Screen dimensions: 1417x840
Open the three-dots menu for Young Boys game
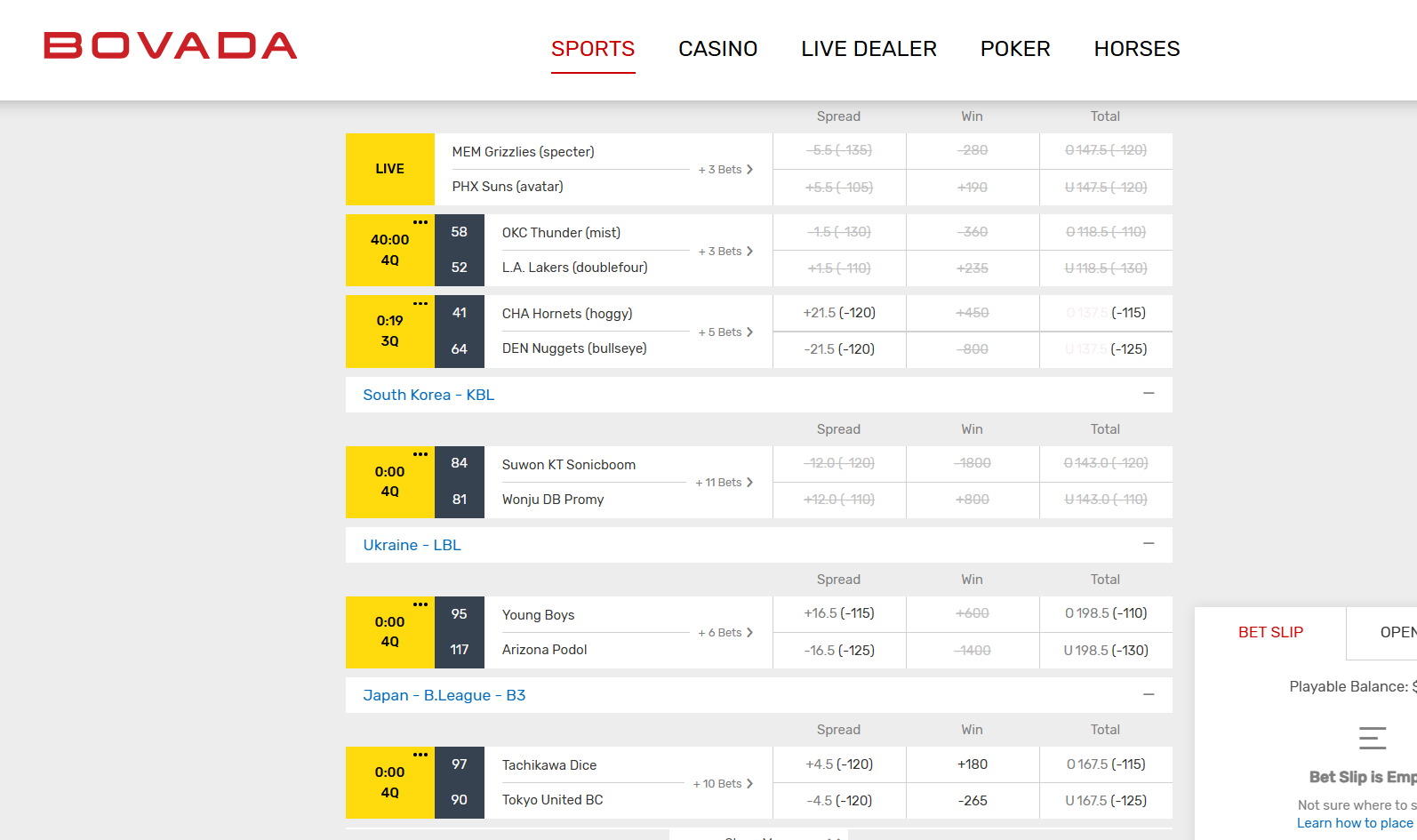pos(420,604)
